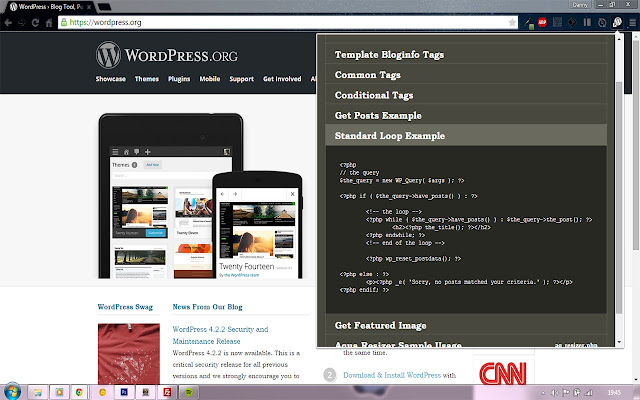Click the volume speaker tray icon
This screenshot has width=640, height=400.
555,393
